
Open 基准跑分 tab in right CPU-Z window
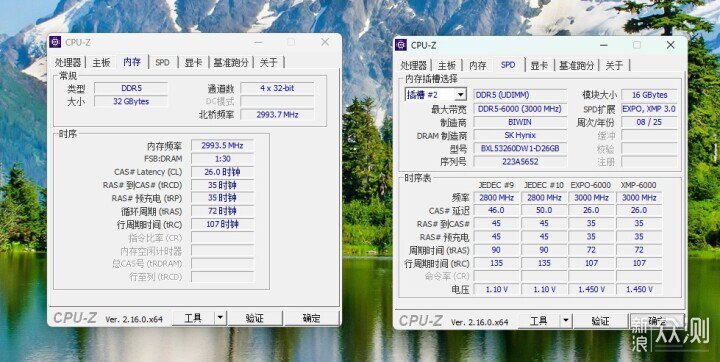pyautogui.click(x=577, y=66)
